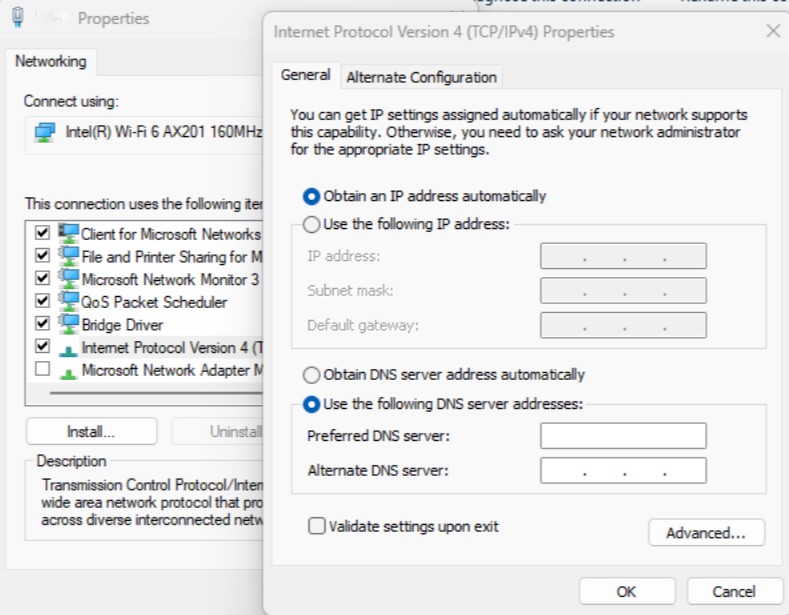789x615 pixels.
Task: Click the Bridge Driver icon
Action: (68, 324)
